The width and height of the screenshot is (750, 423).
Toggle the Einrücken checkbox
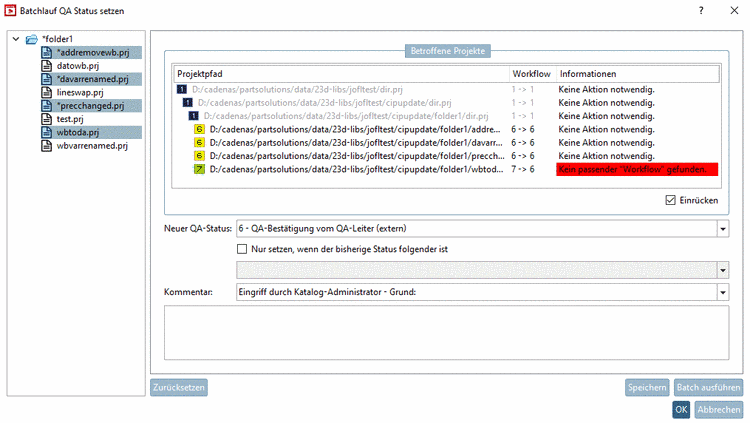pyautogui.click(x=671, y=200)
